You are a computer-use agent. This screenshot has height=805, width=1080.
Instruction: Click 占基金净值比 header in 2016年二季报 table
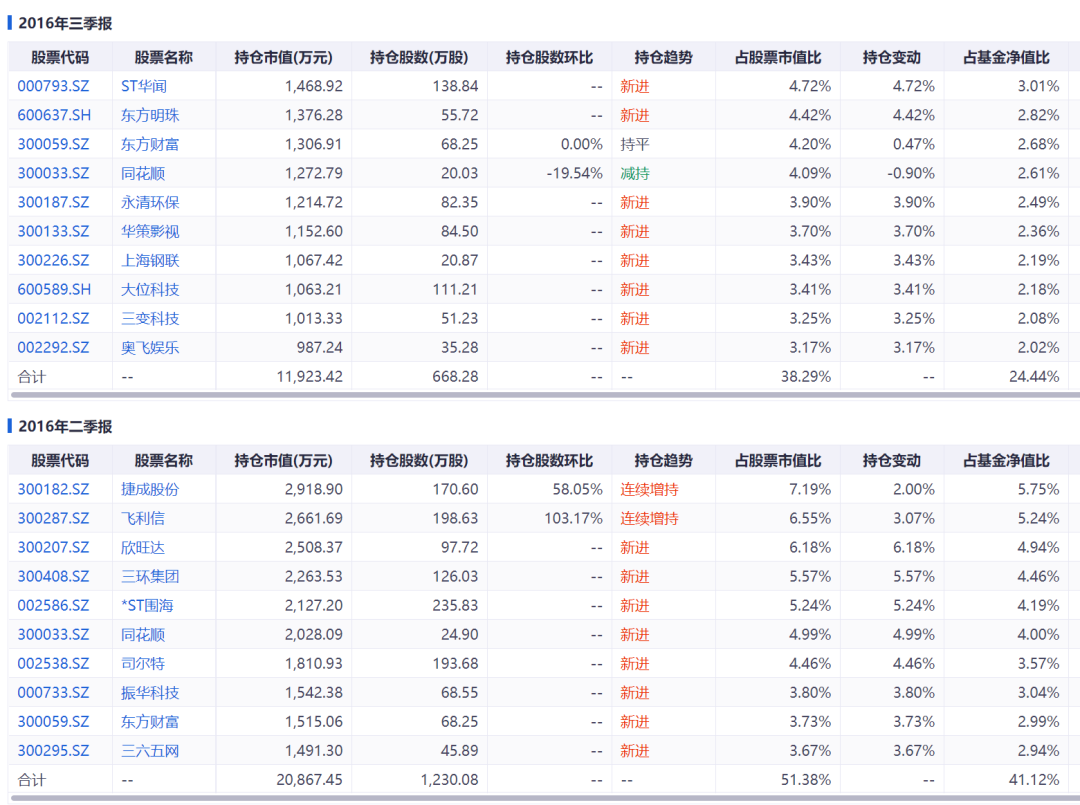(1006, 461)
